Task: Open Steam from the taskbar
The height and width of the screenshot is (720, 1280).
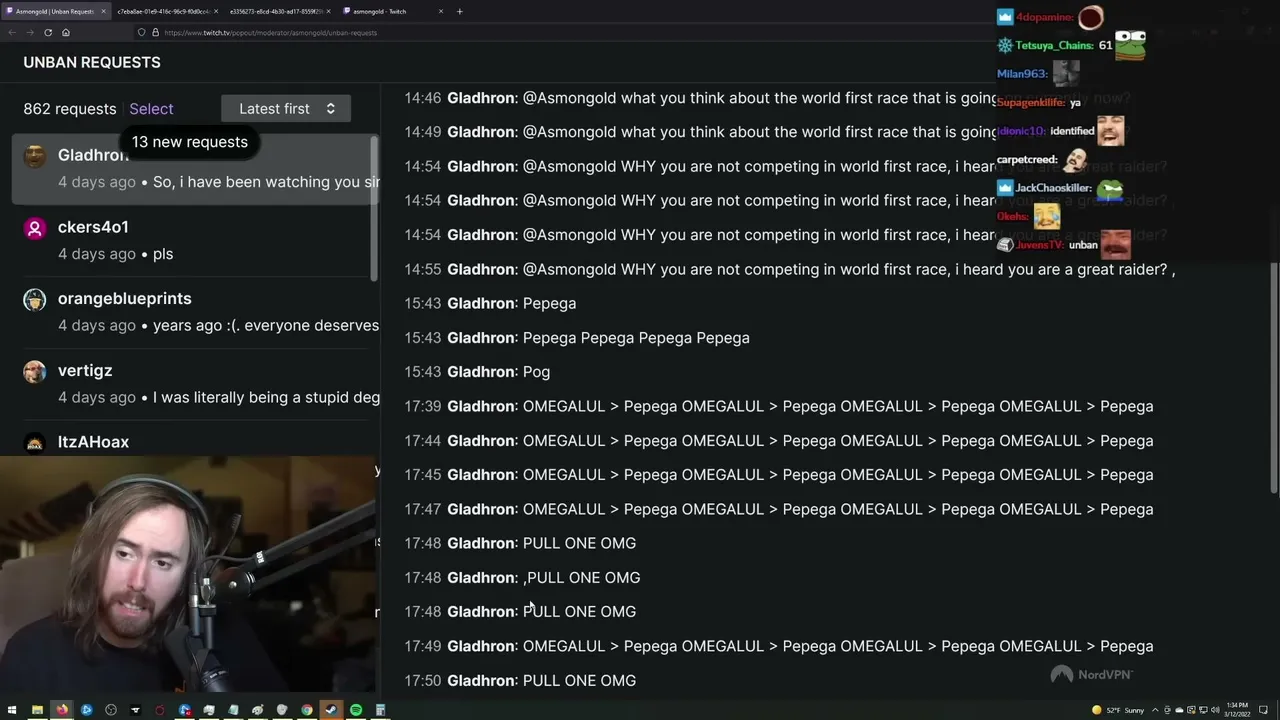Action: [x=331, y=710]
